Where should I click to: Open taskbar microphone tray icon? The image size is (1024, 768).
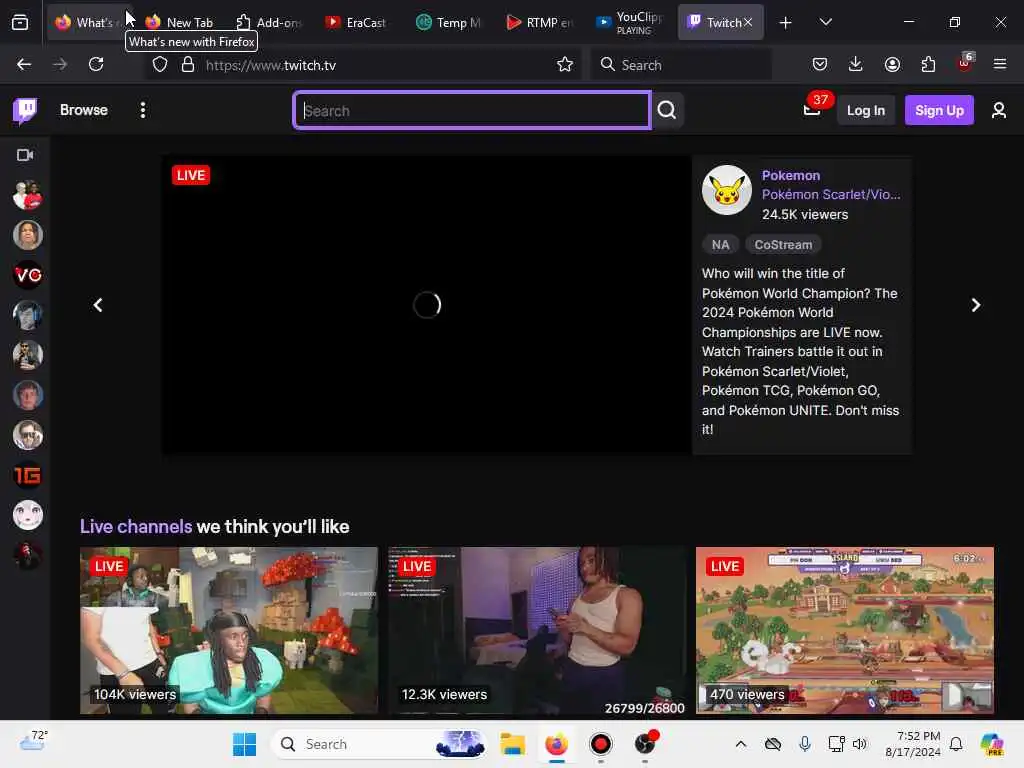pos(805,744)
